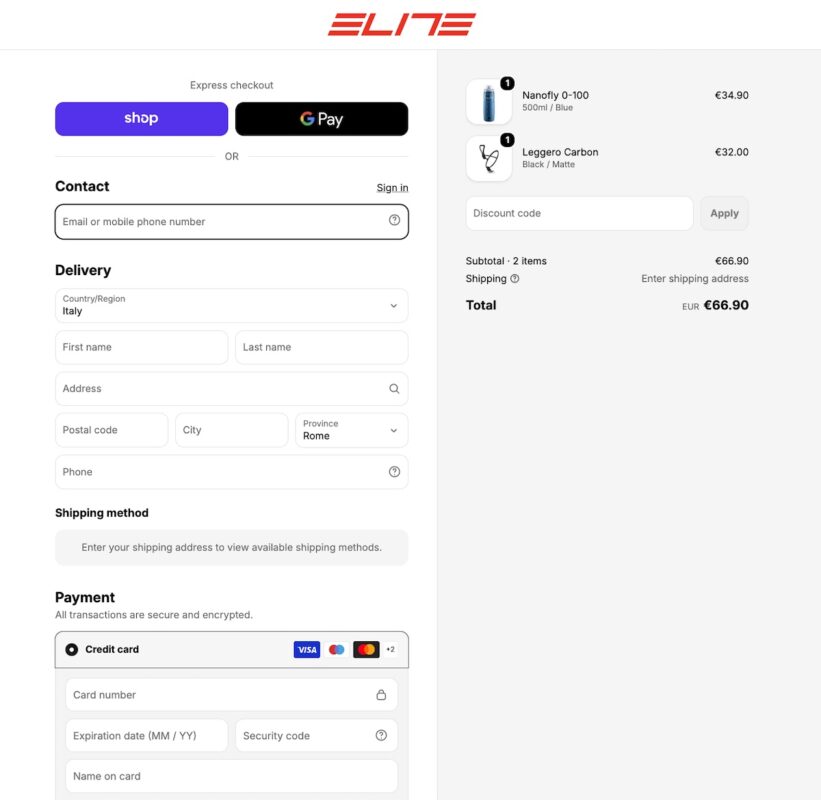Pay with the Shop express checkout button
821x800 pixels.
pos(141,119)
